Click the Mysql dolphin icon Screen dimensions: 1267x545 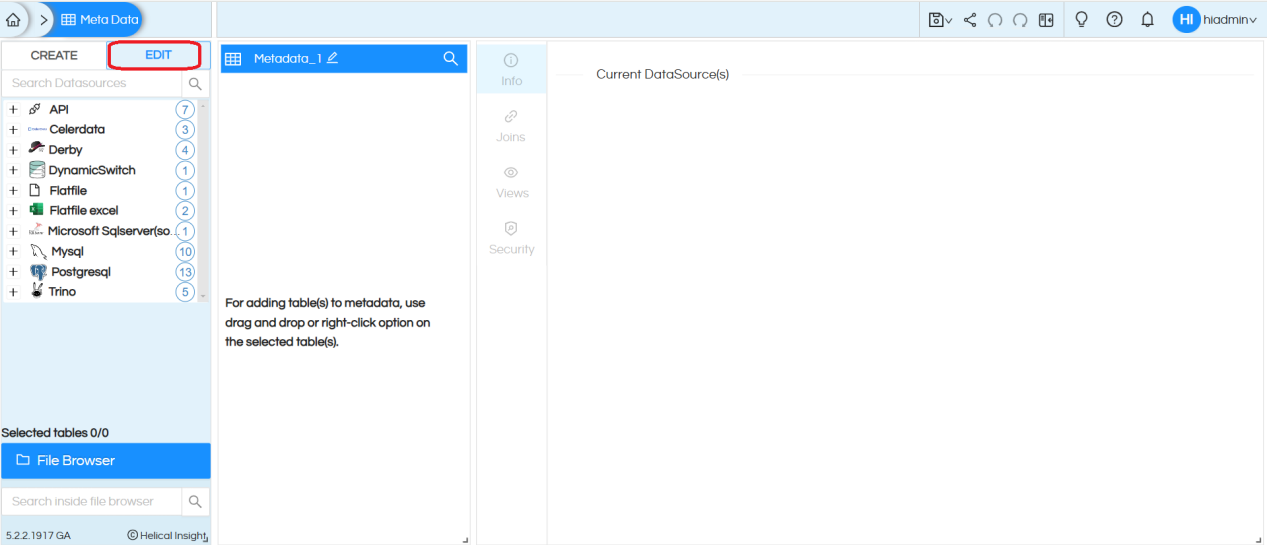(x=38, y=251)
